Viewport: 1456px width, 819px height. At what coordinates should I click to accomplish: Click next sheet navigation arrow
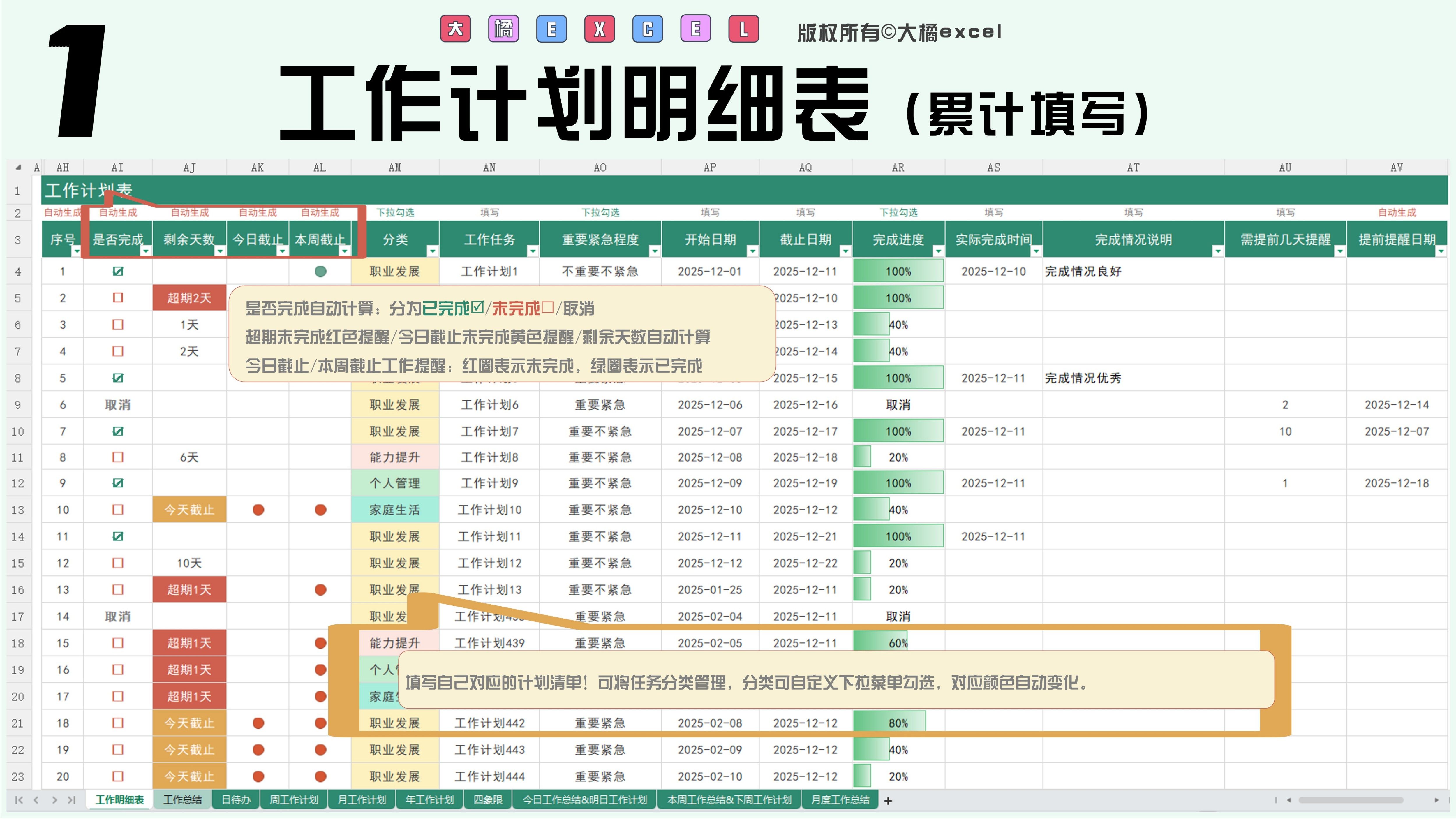click(x=54, y=800)
